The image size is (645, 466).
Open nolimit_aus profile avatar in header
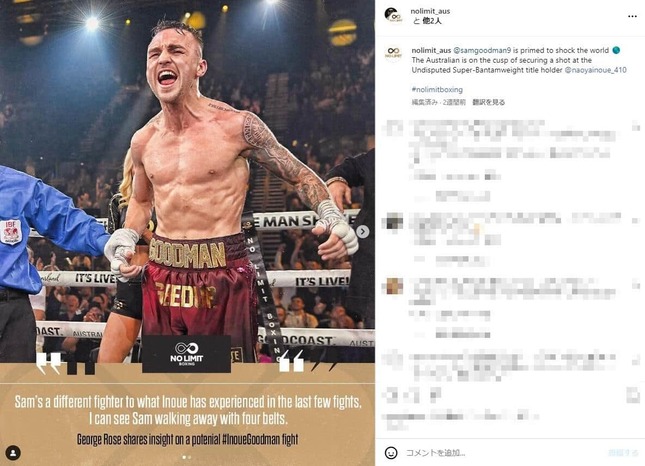tap(393, 16)
